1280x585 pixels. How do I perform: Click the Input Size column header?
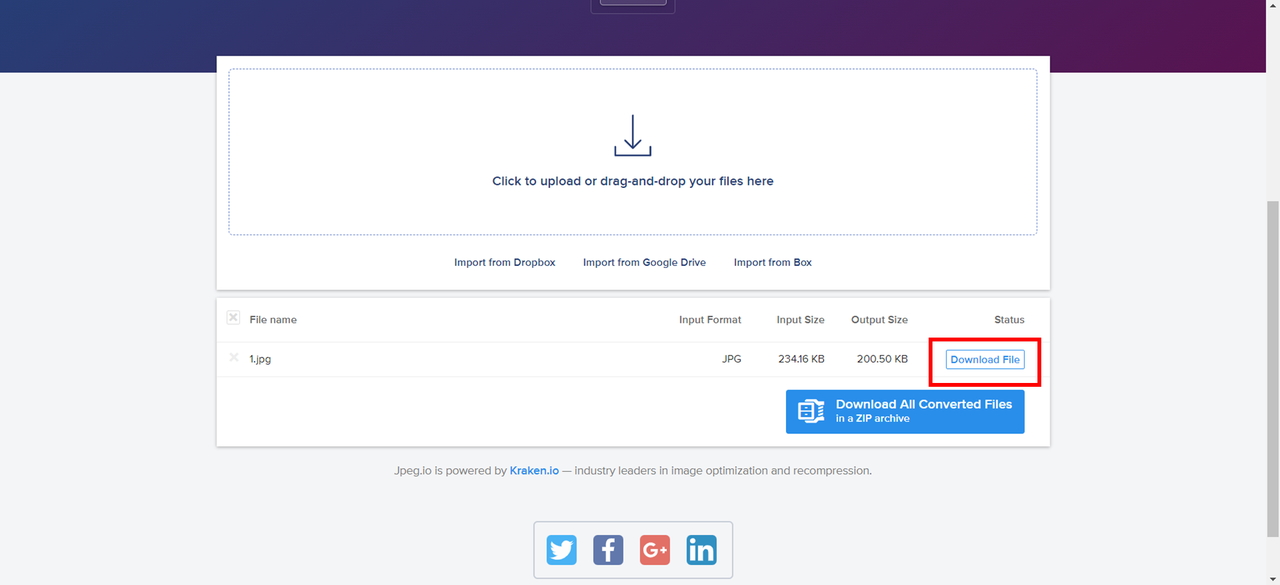(x=801, y=320)
